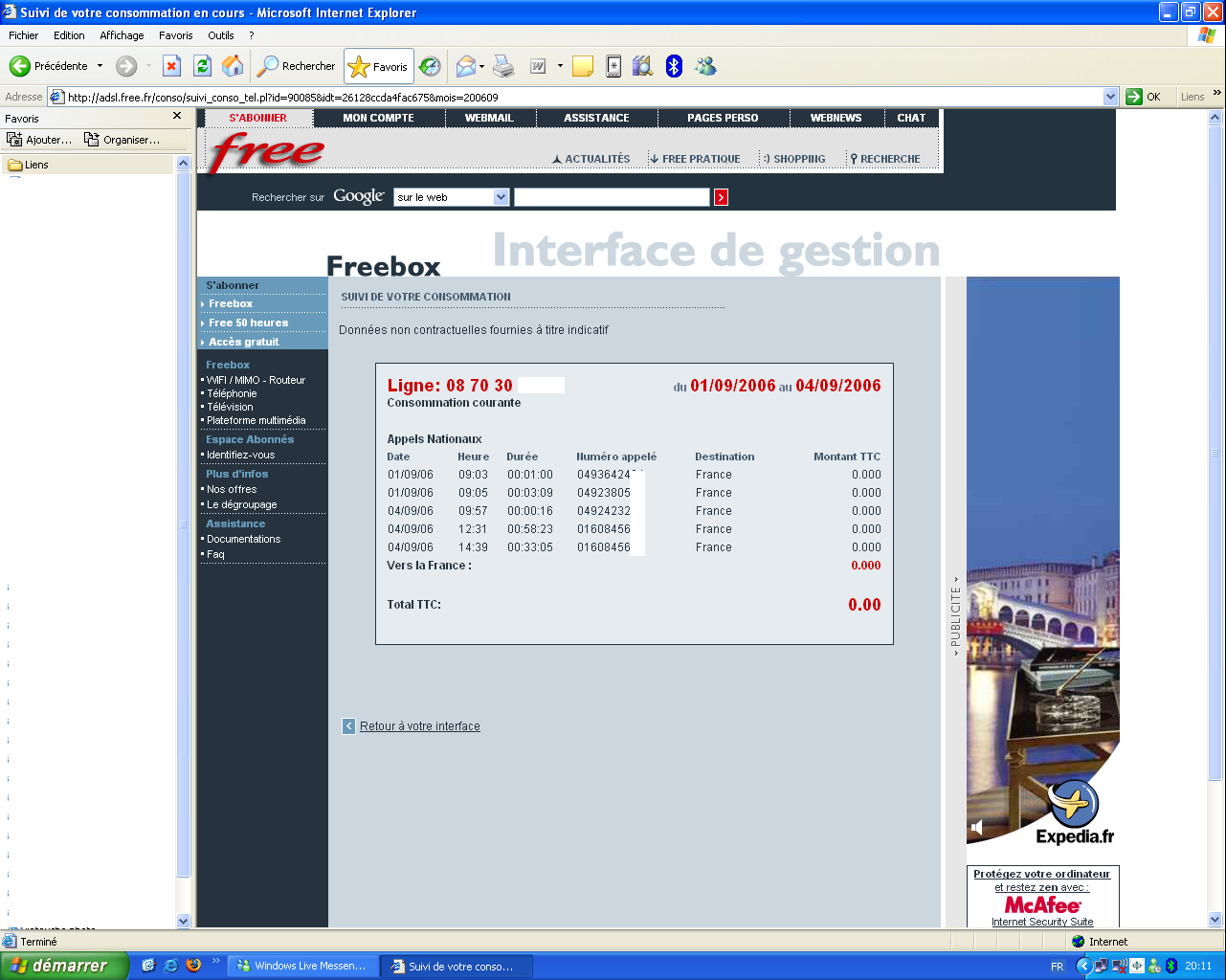Open the Affichage menu
This screenshot has height=980, width=1226.
tap(122, 35)
